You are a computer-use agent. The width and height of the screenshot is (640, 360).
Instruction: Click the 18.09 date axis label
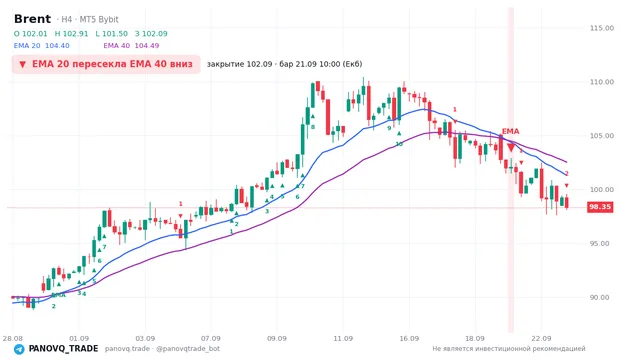pos(475,339)
